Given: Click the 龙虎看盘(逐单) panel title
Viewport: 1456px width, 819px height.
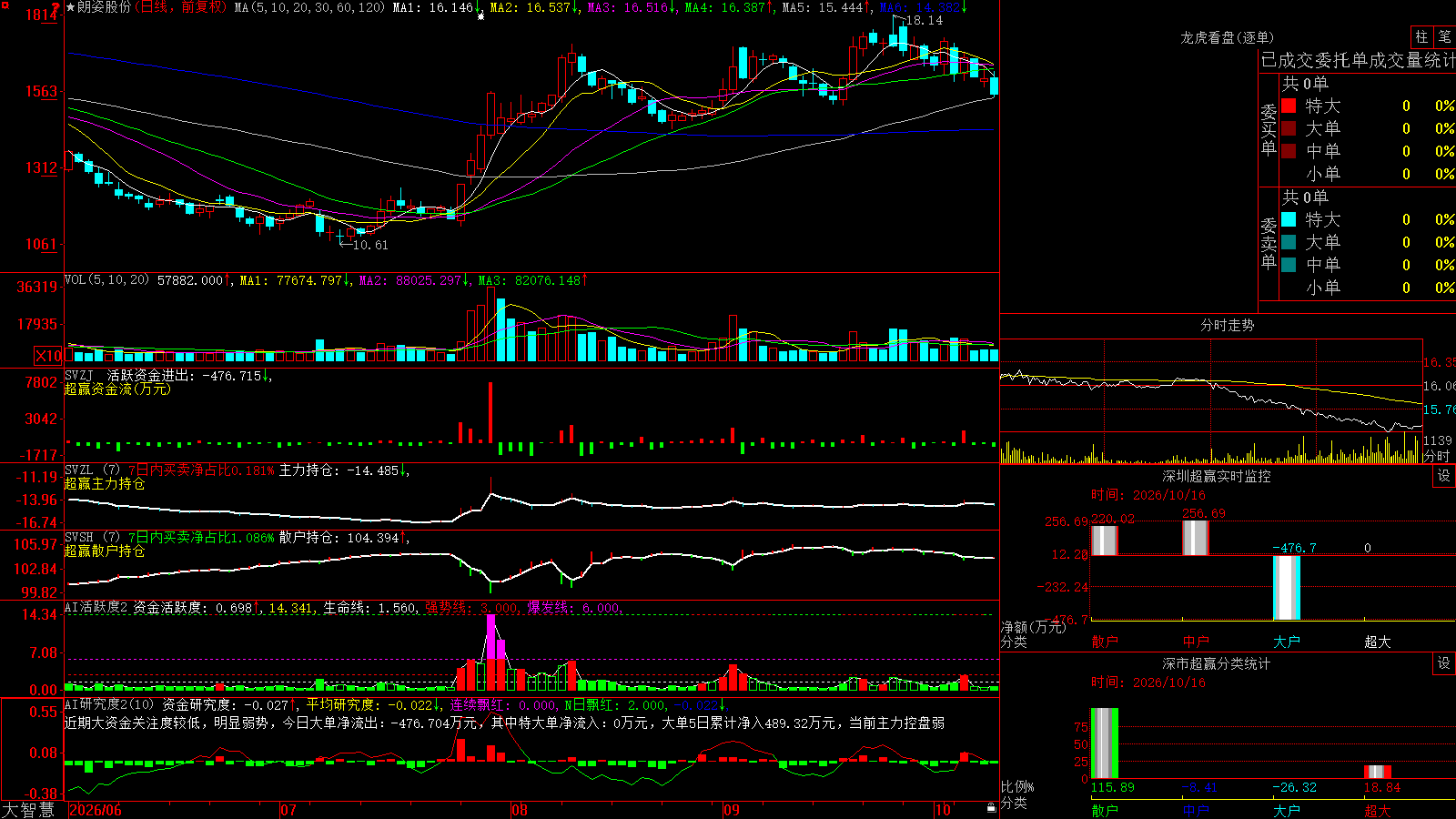Looking at the screenshot, I should click(x=1227, y=37).
